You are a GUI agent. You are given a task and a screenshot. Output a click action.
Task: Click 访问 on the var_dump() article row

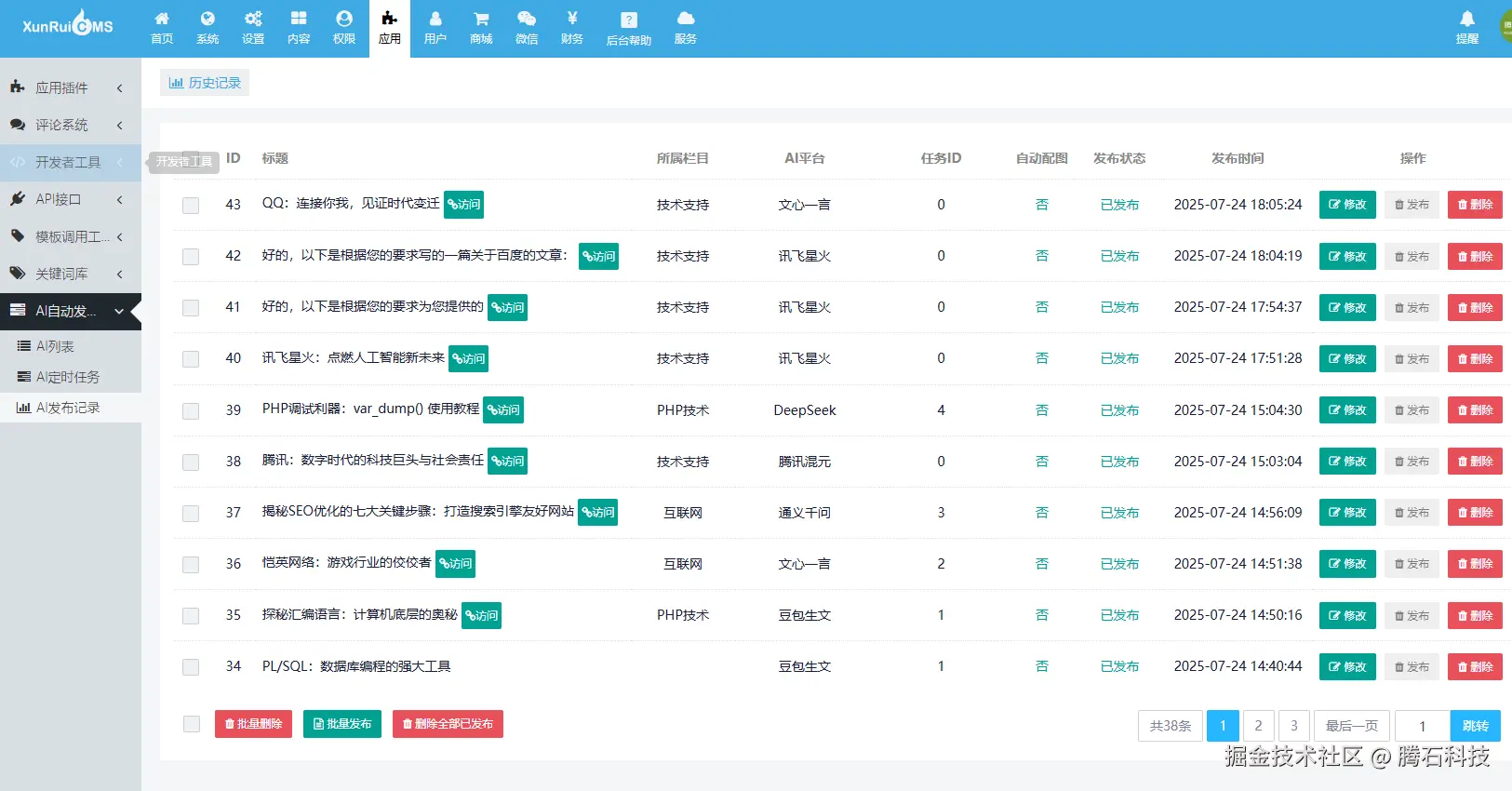503,409
